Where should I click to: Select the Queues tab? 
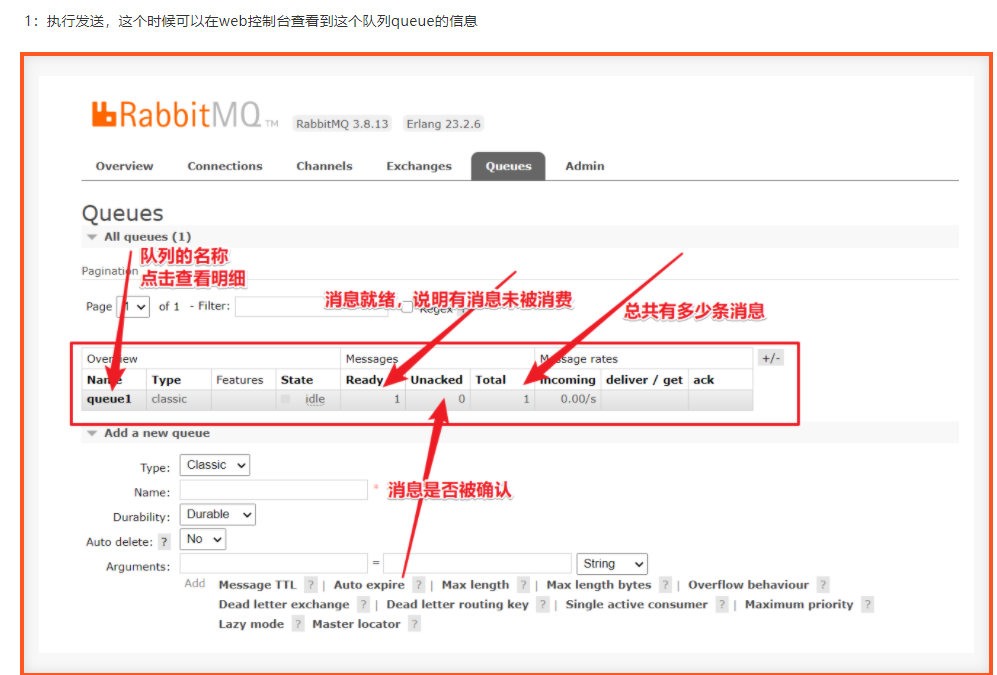[508, 166]
